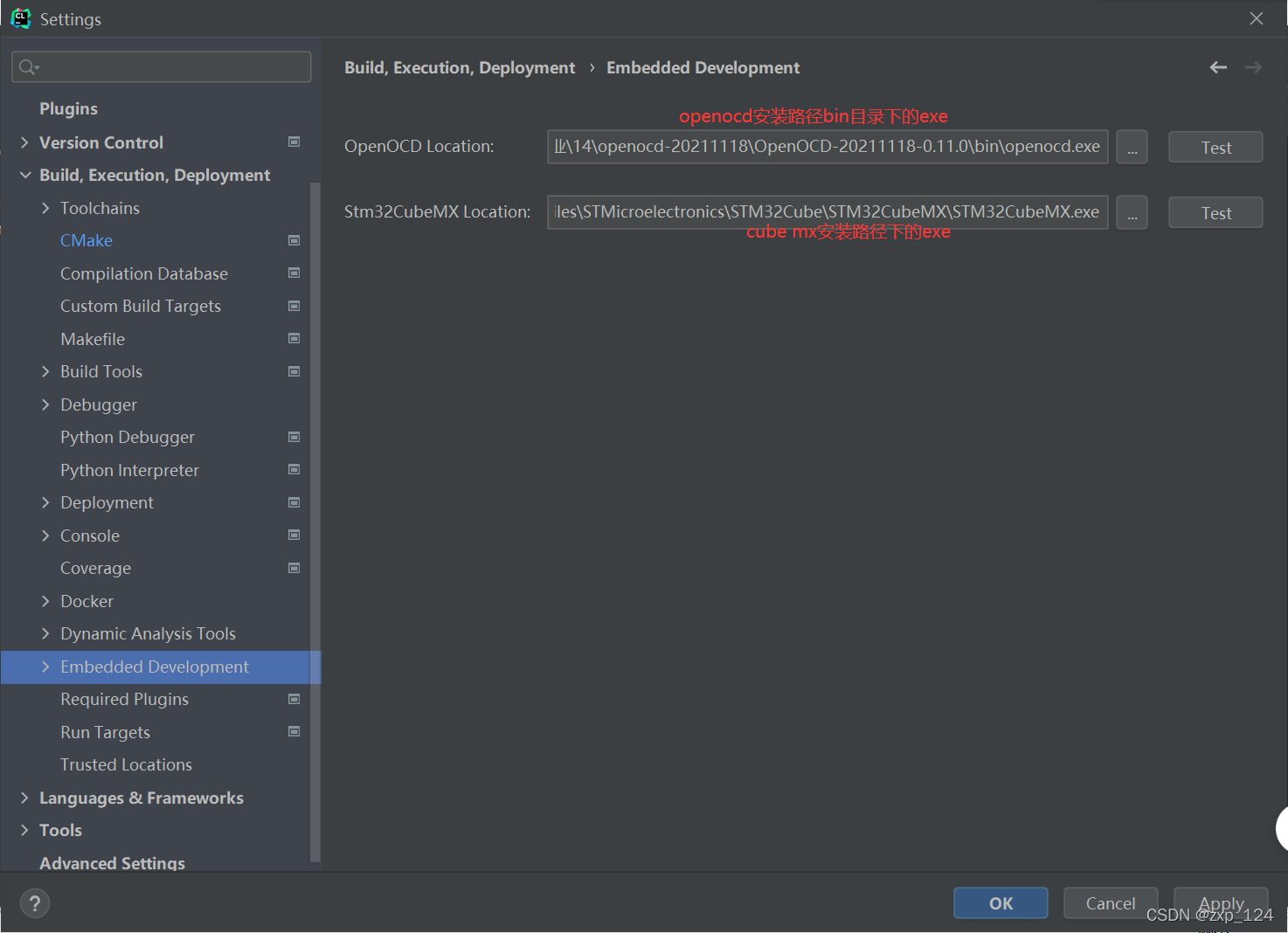Click project-level icon beside Build Tools
This screenshot has width=1288, height=933.
(x=294, y=371)
